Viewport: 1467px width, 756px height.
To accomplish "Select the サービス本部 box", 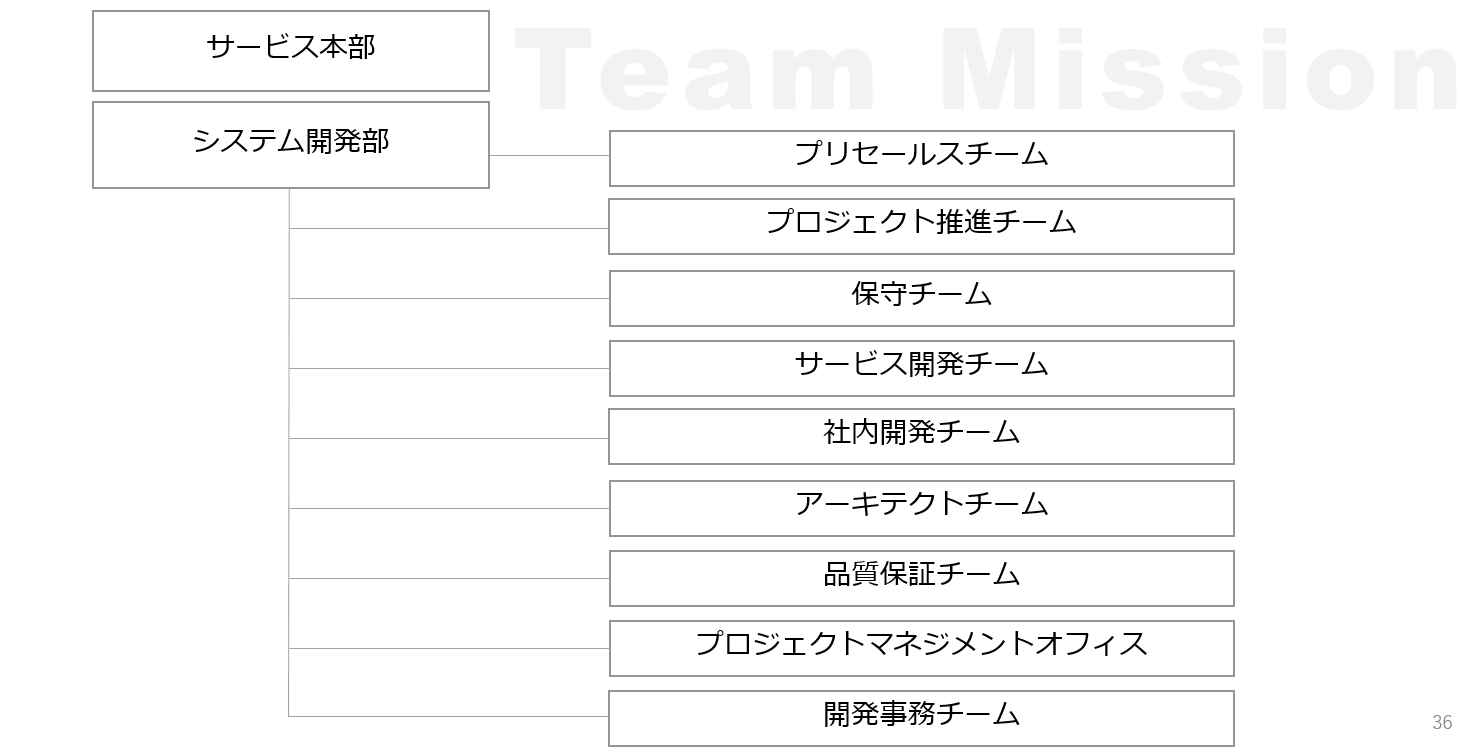I will click(291, 51).
